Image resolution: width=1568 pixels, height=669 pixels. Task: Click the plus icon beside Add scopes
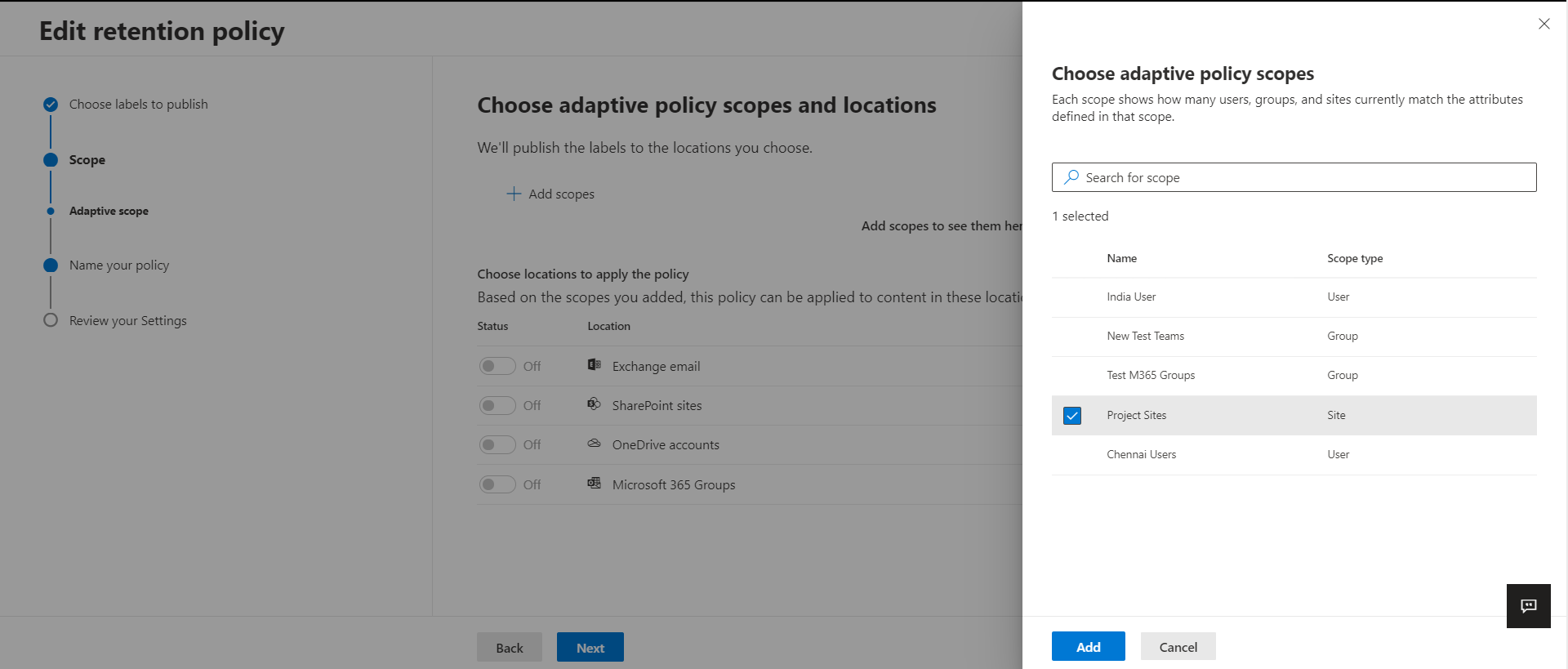514,194
